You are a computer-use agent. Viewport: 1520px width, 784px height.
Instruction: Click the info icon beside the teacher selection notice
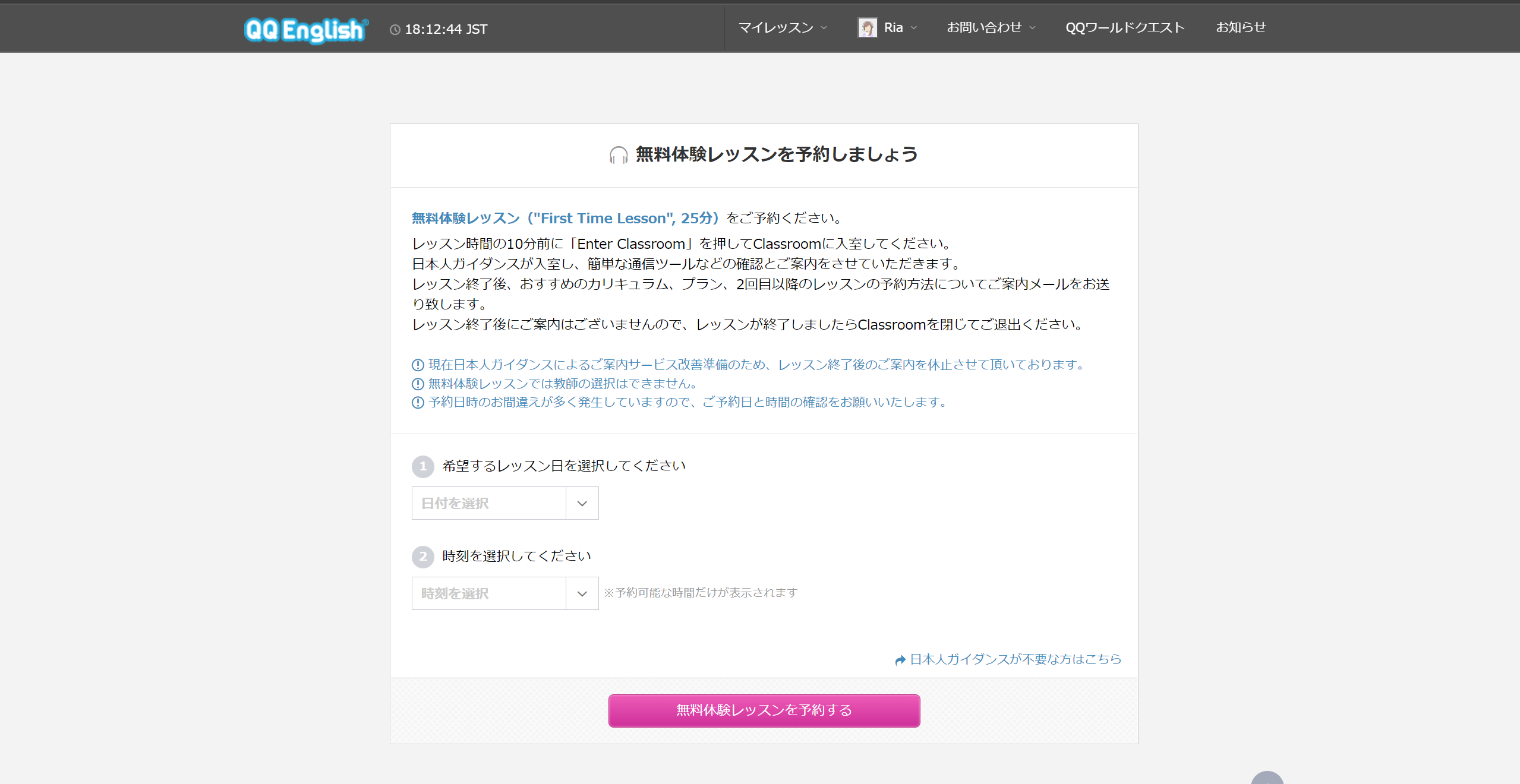417,384
